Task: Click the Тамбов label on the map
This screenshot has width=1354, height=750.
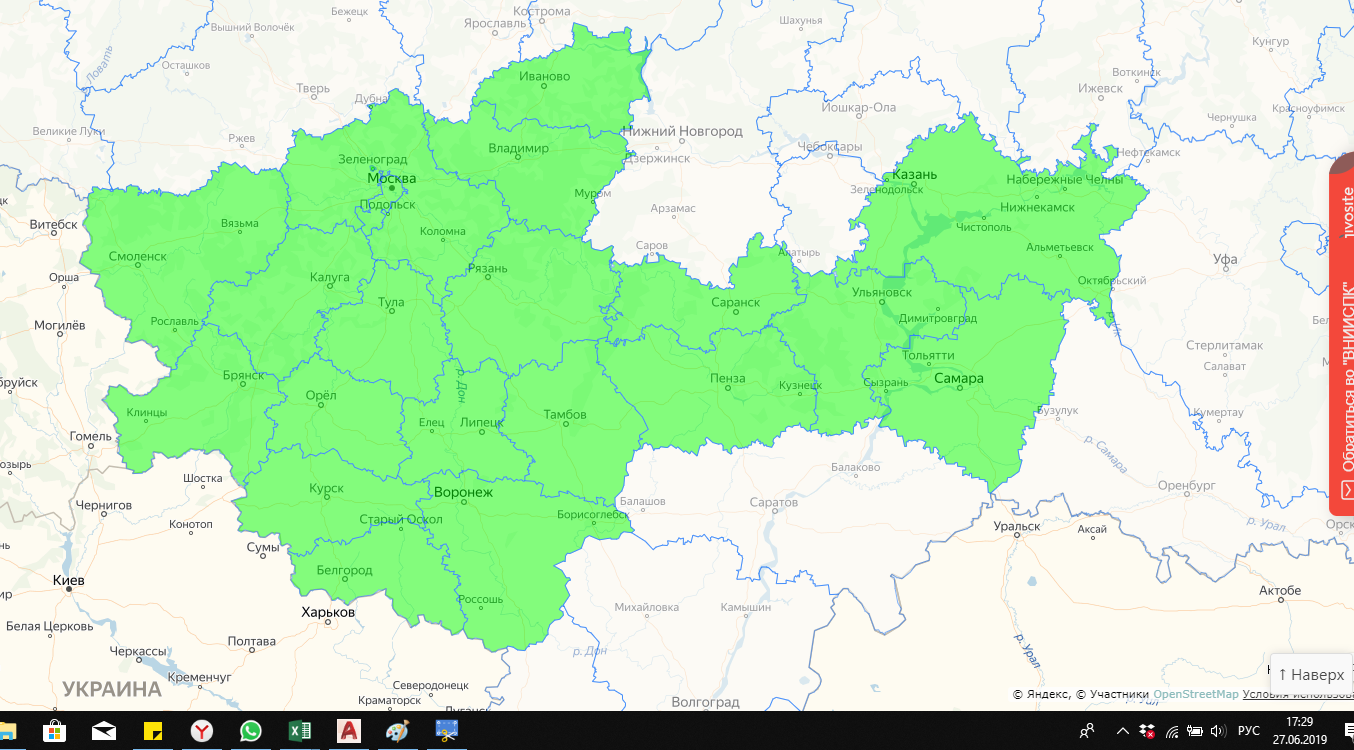Action: [564, 414]
